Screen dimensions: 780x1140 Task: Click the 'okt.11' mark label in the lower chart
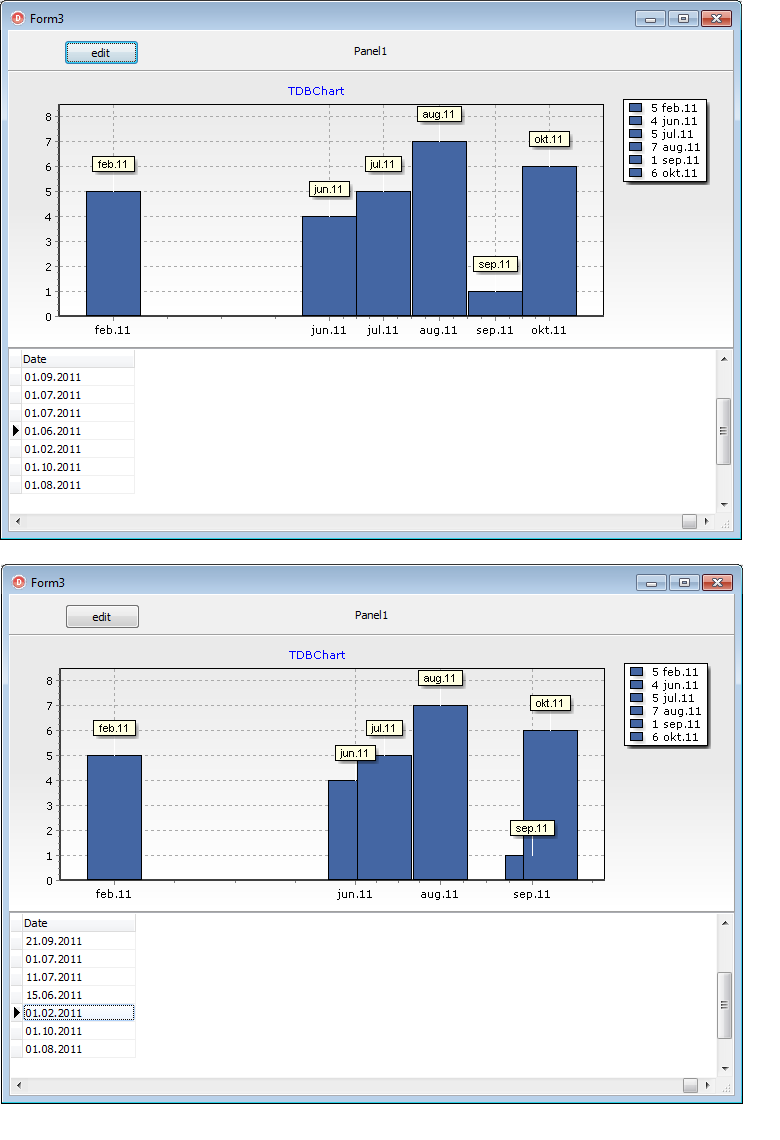pyautogui.click(x=550, y=703)
